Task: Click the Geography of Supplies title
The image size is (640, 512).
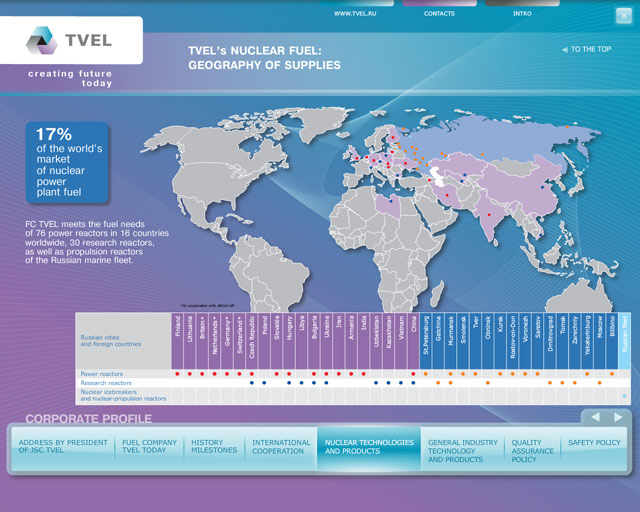Action: pyautogui.click(x=264, y=58)
